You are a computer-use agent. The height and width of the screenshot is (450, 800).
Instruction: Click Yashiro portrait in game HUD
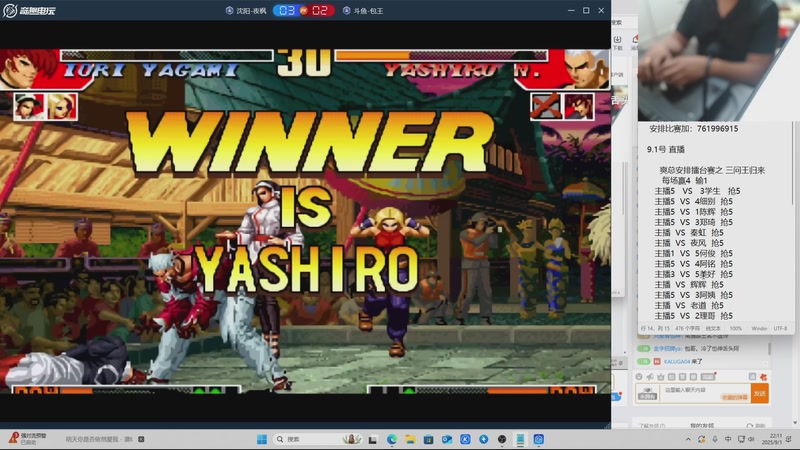coord(586,68)
